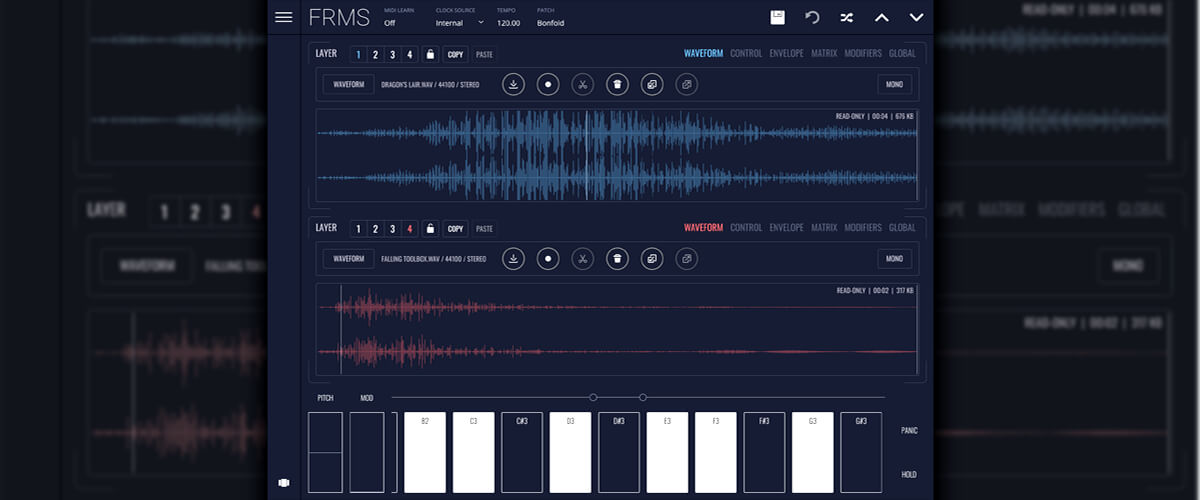Select layer 2 in the upper layer panel
This screenshot has width=1200, height=500.
click(375, 54)
